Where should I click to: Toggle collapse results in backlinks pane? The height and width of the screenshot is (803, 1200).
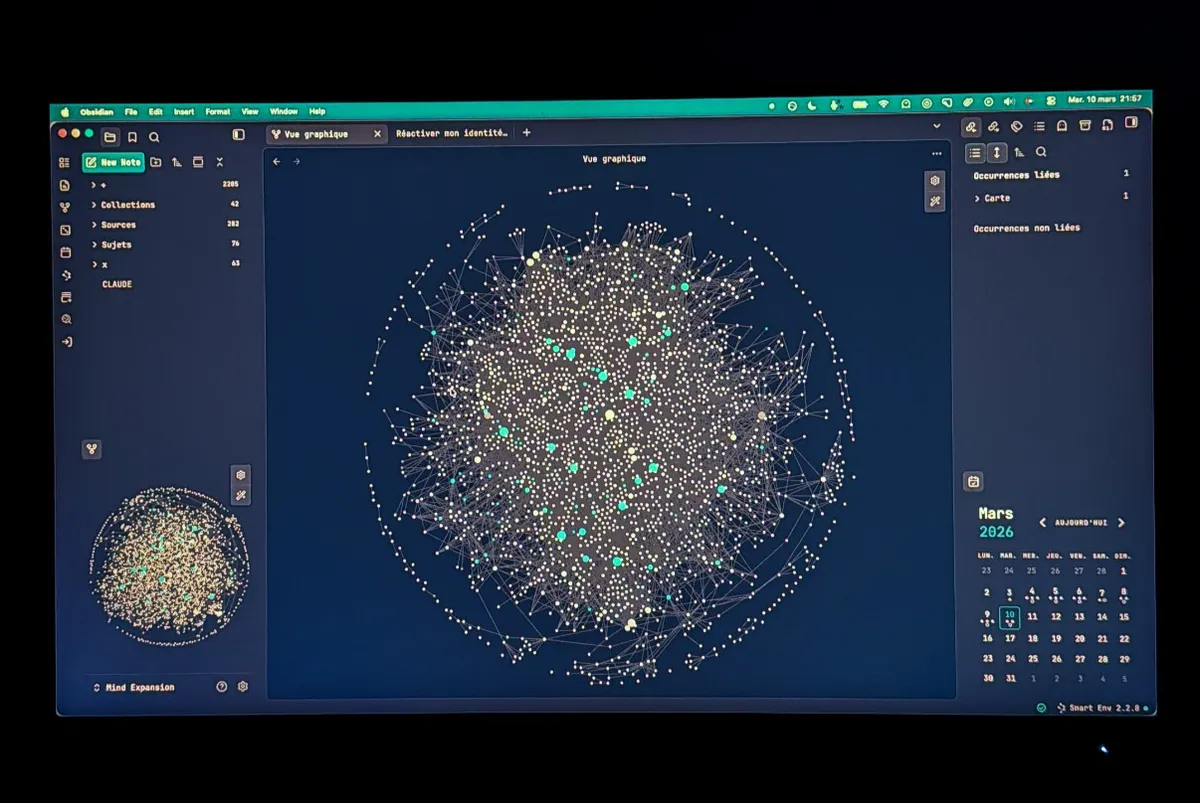974,153
